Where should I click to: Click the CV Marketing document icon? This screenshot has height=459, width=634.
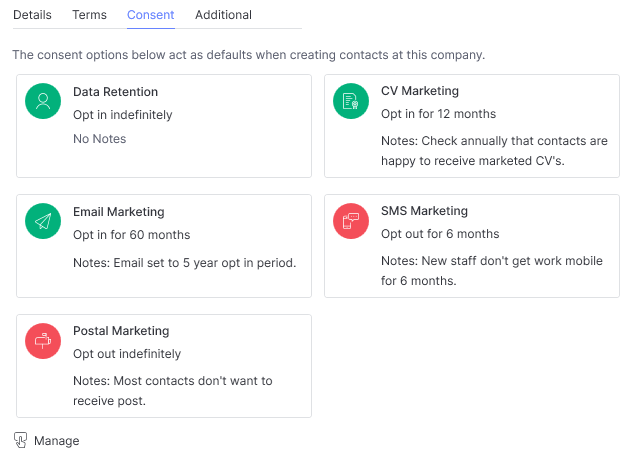tap(351, 101)
